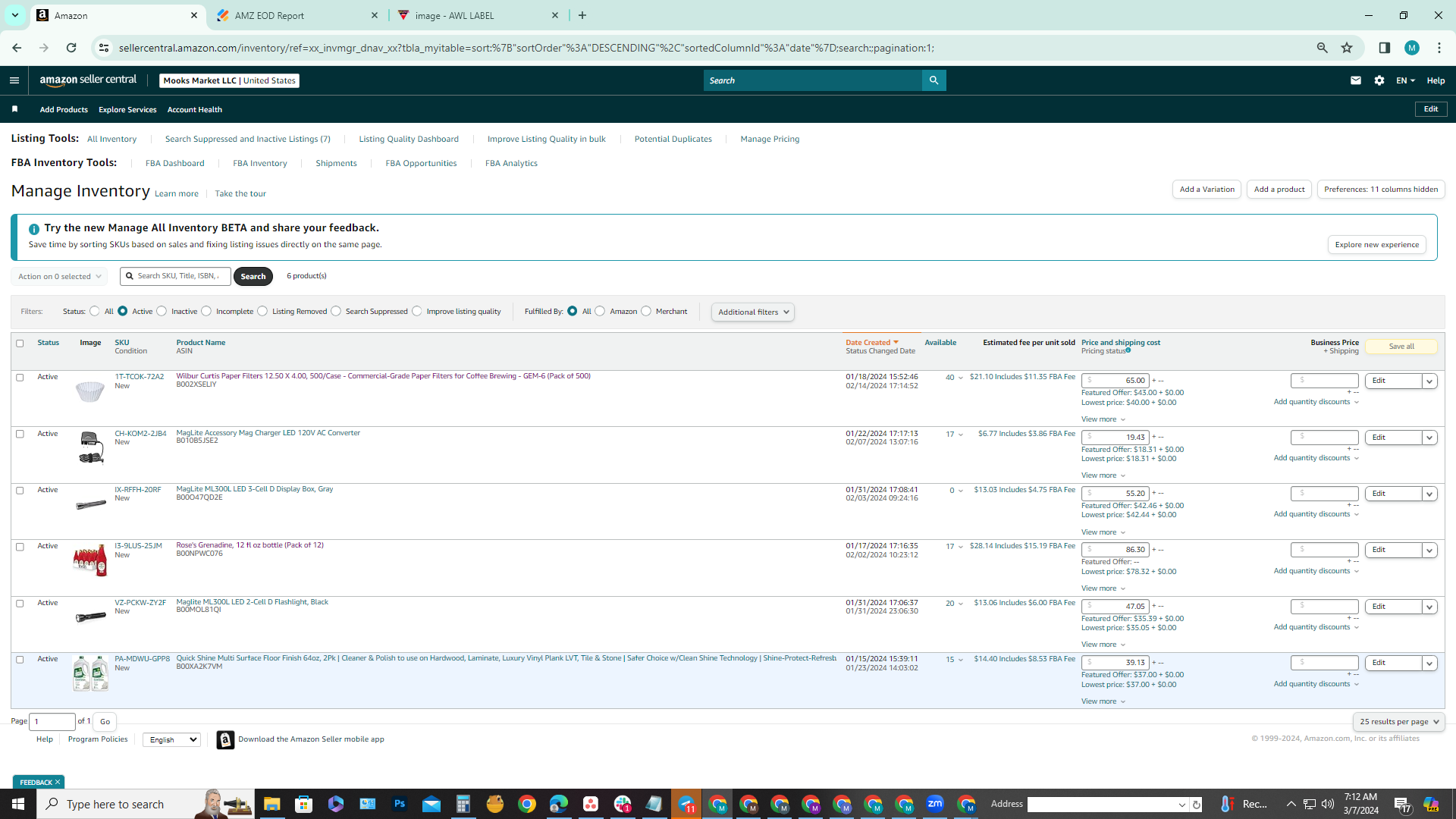This screenshot has width=1456, height=819.
Task: Open the Maglite ML300L 2-Cell D Flashlight listing
Action: pos(252,602)
